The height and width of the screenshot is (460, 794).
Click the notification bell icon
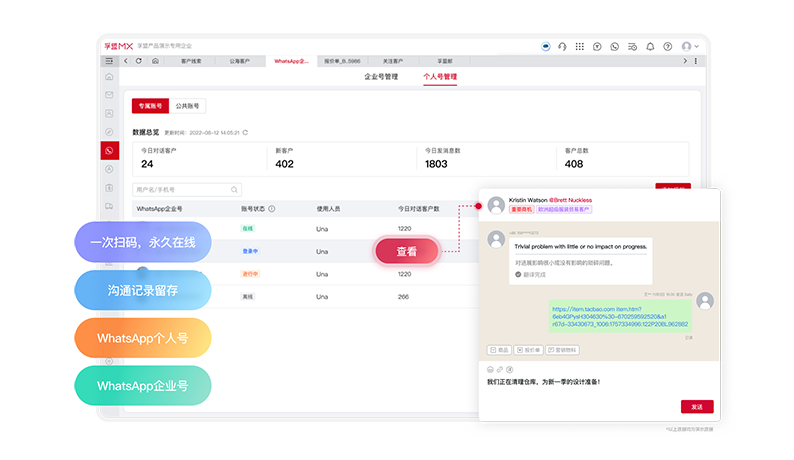pos(650,46)
